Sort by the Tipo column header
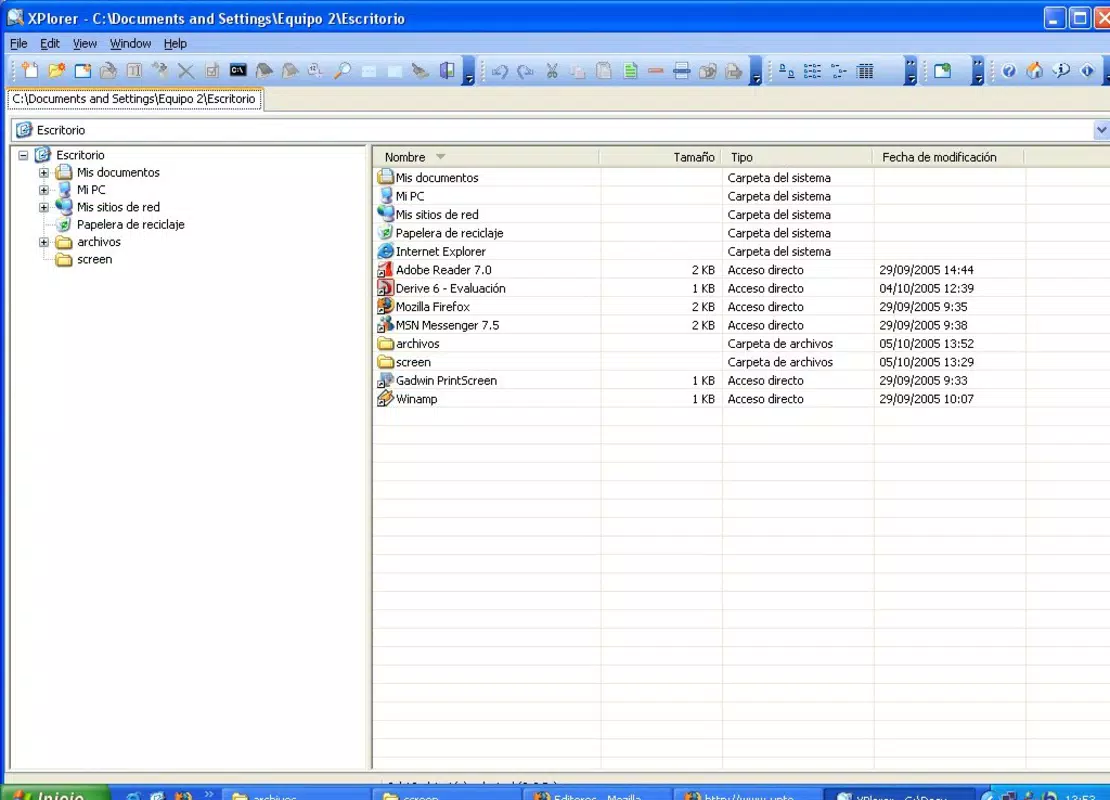This screenshot has height=800, width=1110. (798, 157)
